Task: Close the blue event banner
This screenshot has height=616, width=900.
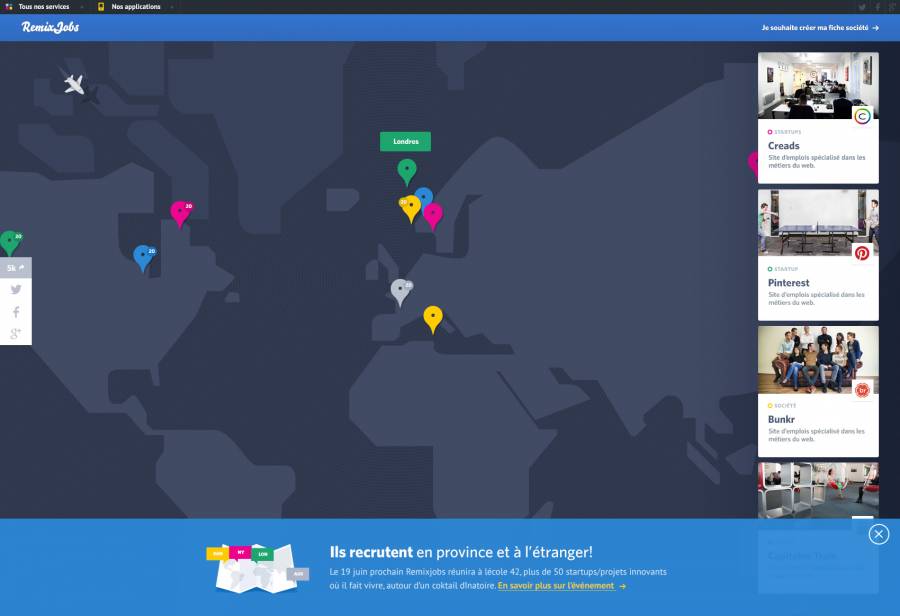Action: (878, 534)
